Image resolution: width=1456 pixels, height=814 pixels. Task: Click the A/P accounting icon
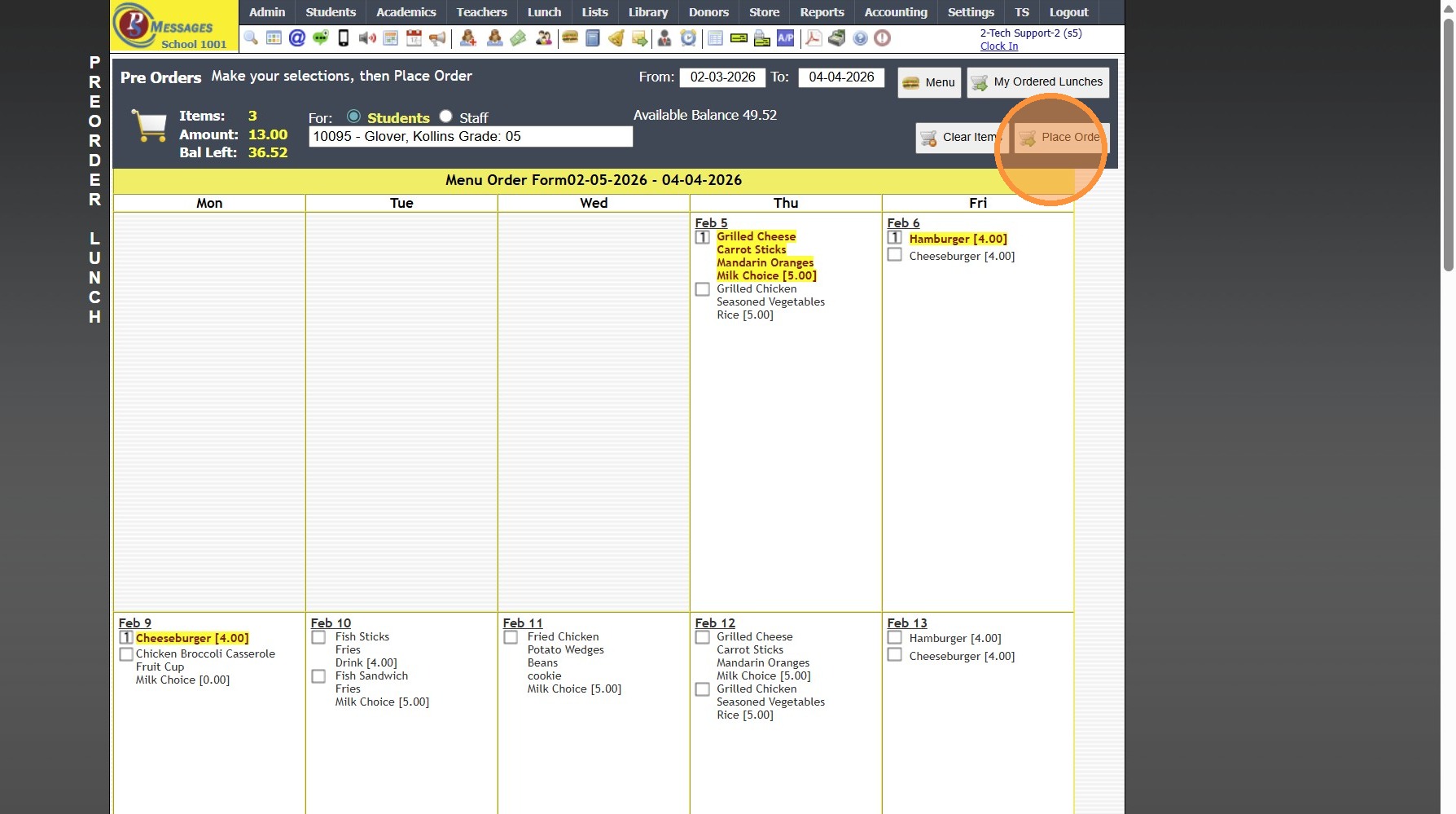click(x=785, y=38)
